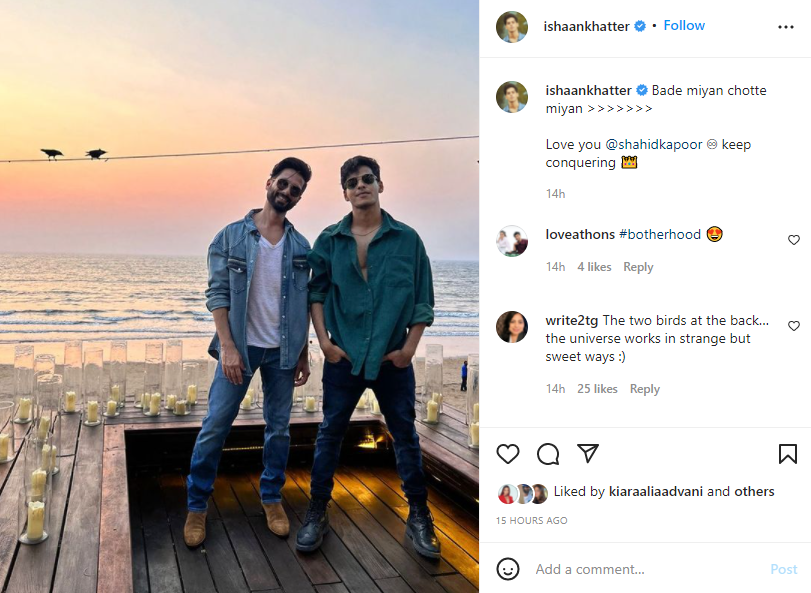View 25 likes on write2tg comment
This screenshot has height=593, width=811.
[597, 389]
